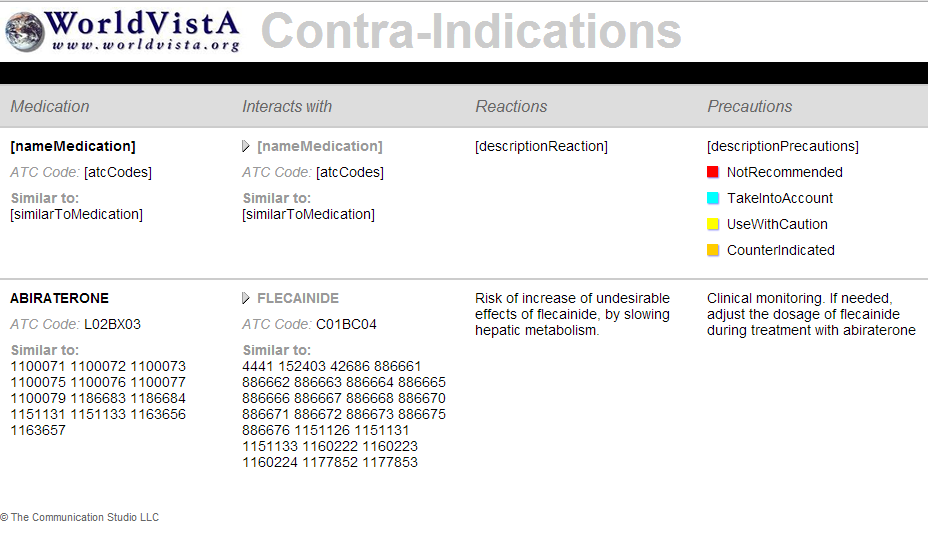Viewport: 928px width, 537px height.
Task: Expand the [nameMedication] template triangle
Action: click(246, 146)
